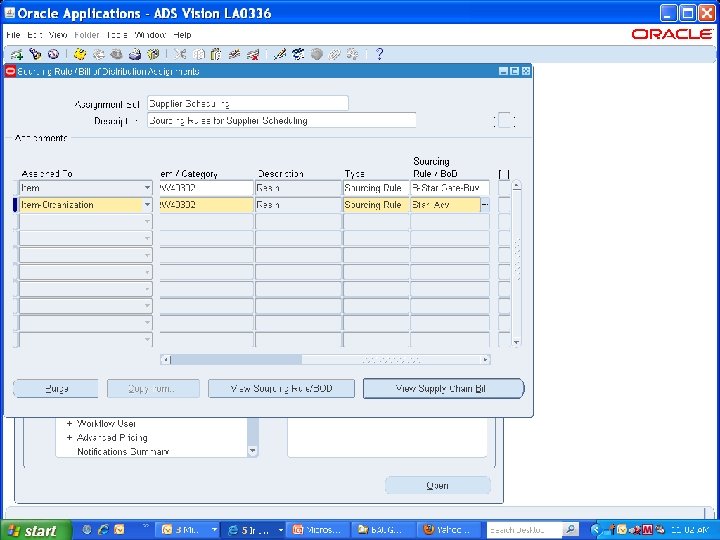720x540 pixels.
Task: Click the desktop search magnifier icon
Action: [570, 530]
